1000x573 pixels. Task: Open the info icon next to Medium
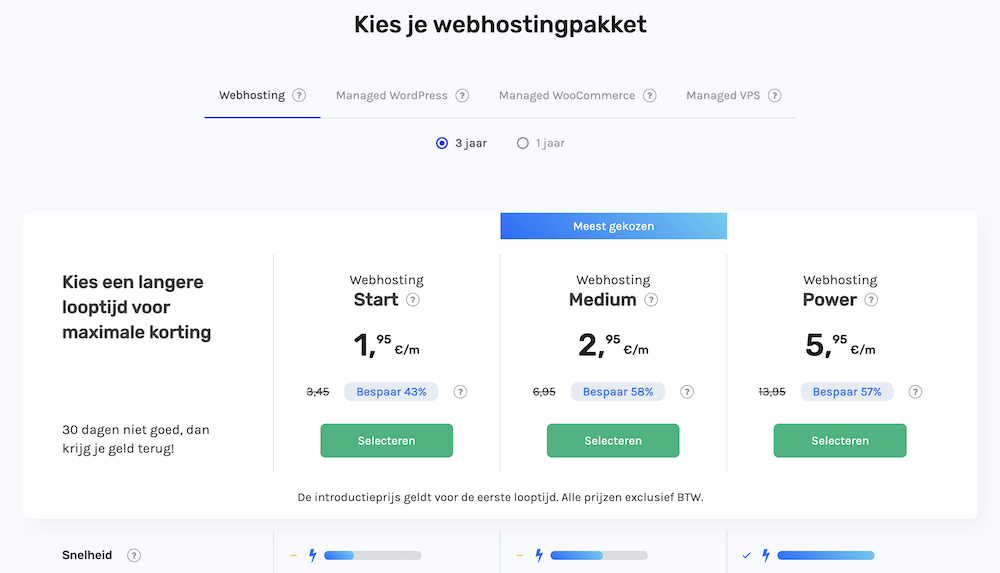click(x=651, y=300)
